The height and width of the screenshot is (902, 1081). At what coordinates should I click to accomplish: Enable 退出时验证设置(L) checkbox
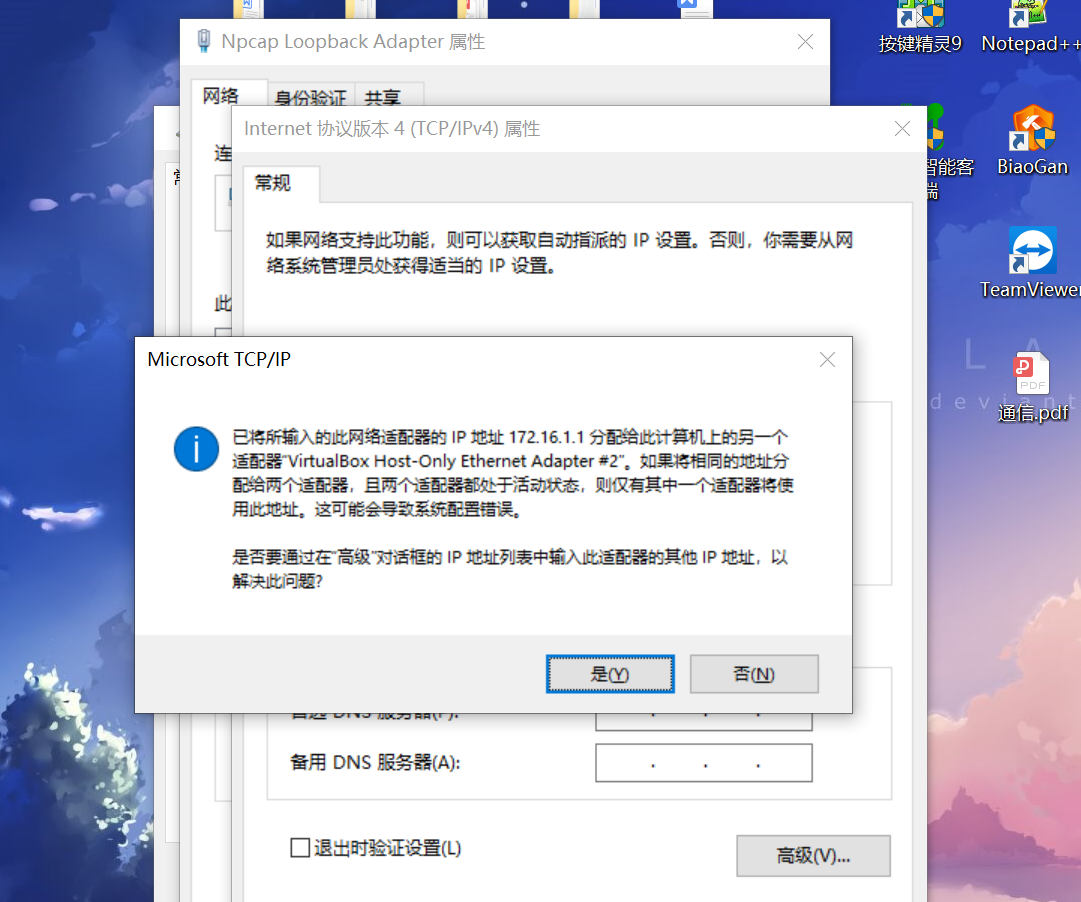(300, 848)
